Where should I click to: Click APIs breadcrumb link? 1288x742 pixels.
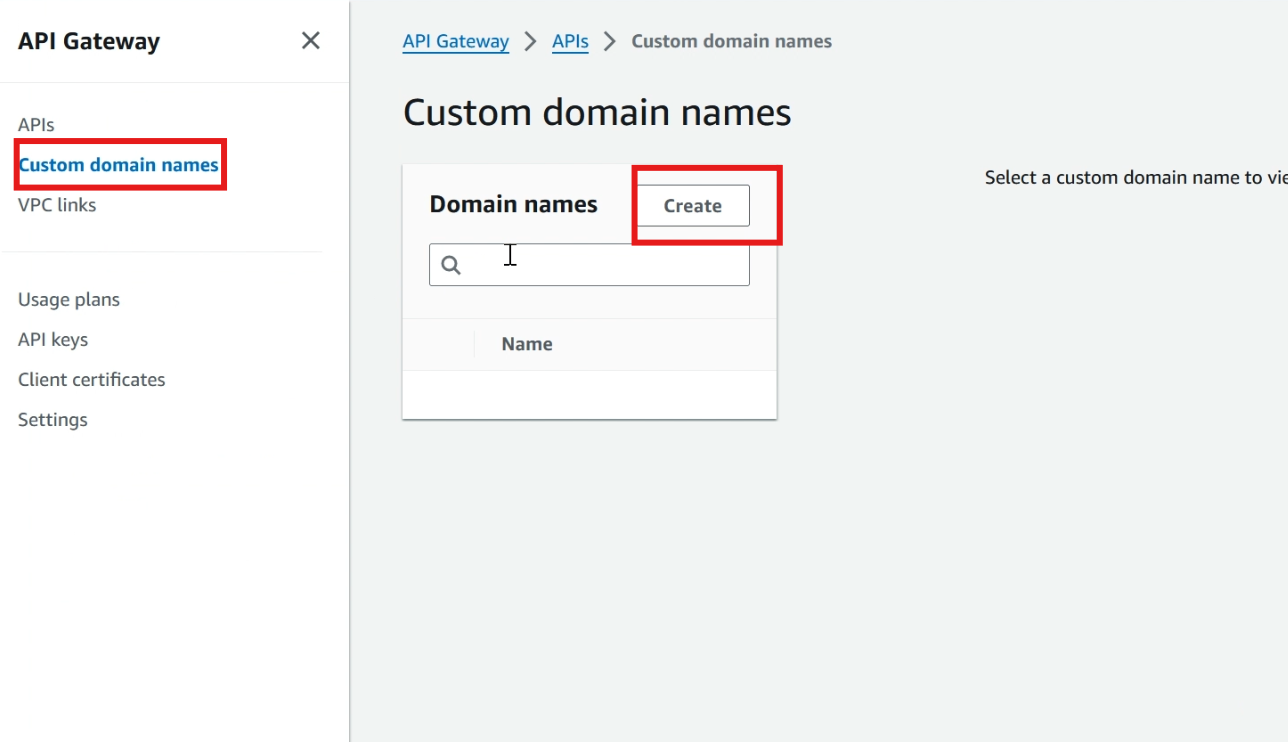(570, 41)
